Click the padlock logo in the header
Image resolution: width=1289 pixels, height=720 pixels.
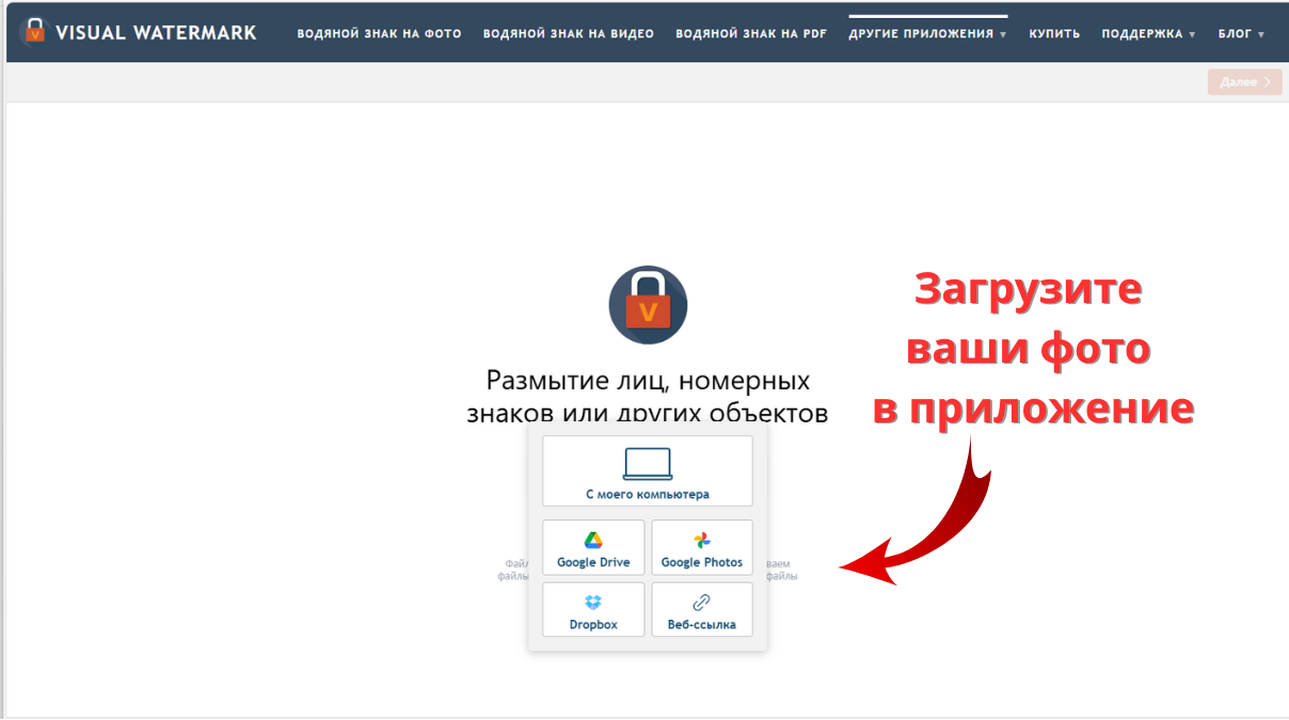pyautogui.click(x=35, y=32)
